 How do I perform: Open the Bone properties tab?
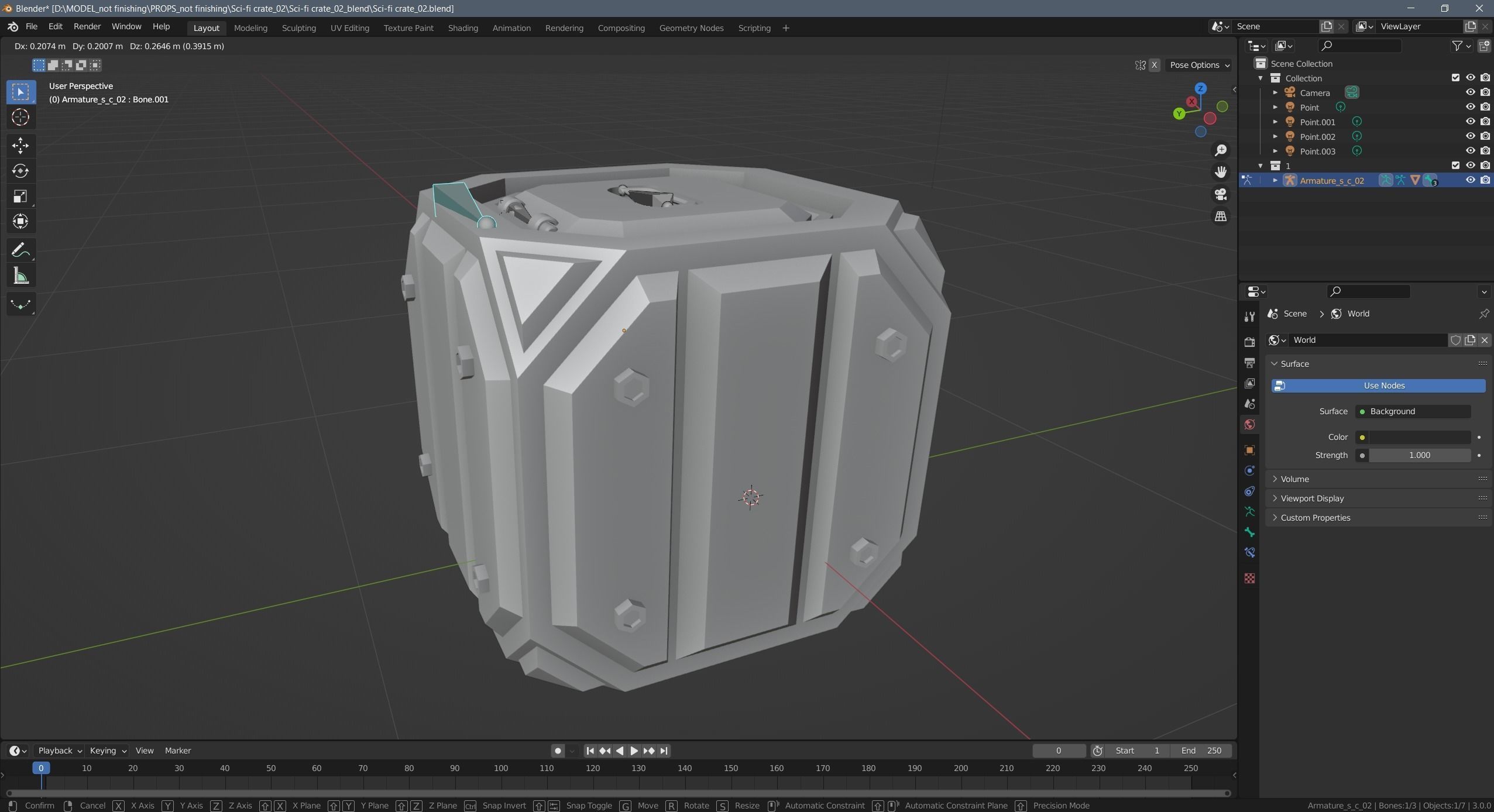coord(1249,532)
